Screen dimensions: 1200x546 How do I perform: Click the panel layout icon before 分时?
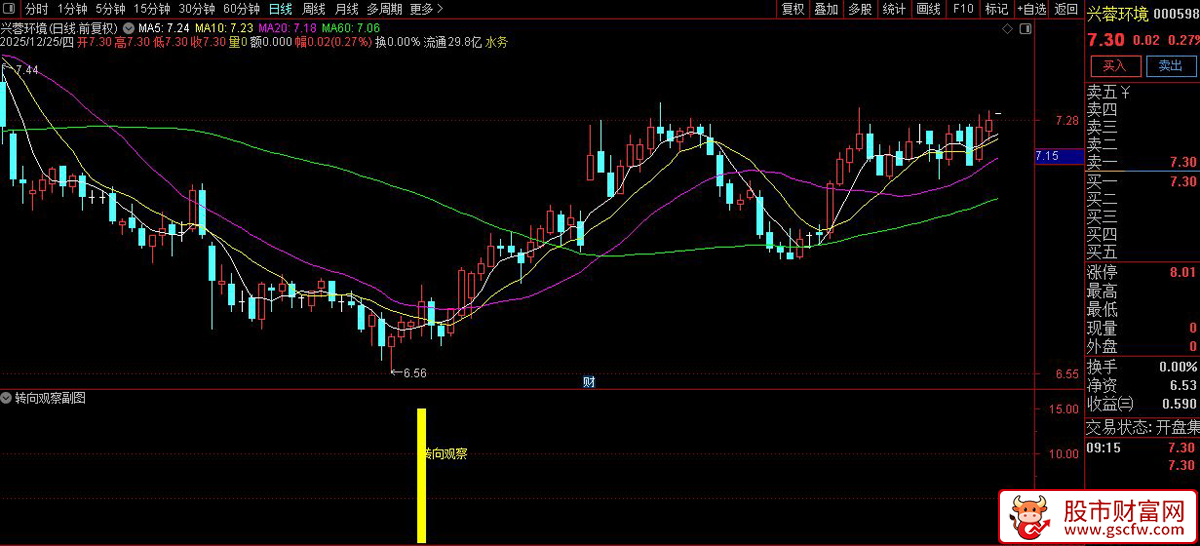[10, 9]
